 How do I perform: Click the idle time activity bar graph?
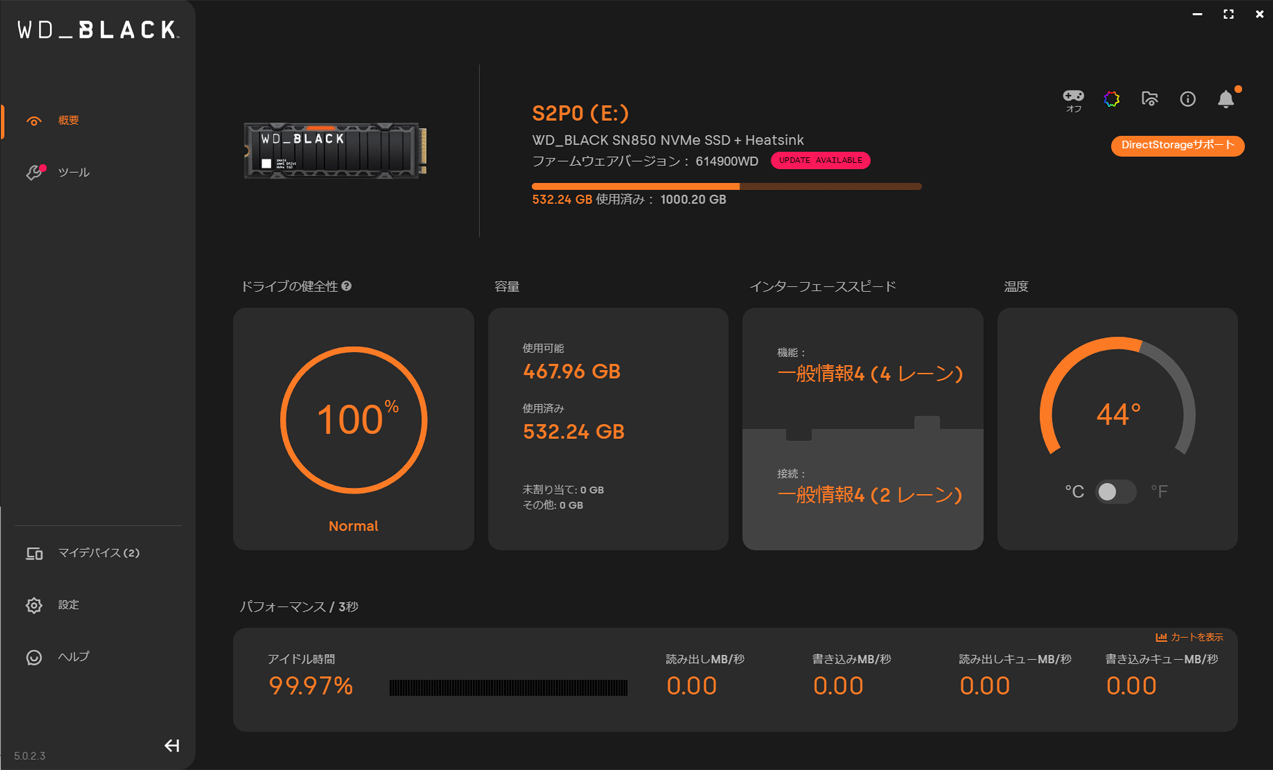pyautogui.click(x=508, y=687)
